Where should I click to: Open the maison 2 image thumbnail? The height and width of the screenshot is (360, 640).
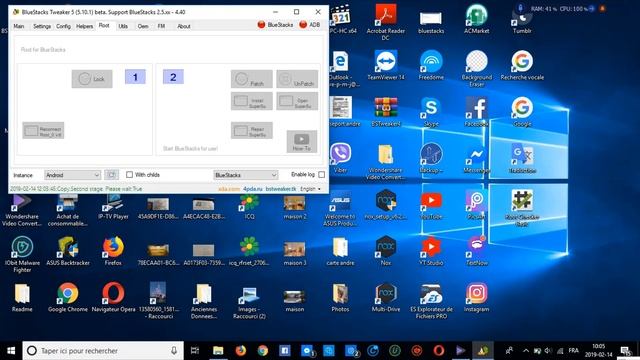pyautogui.click(x=295, y=208)
